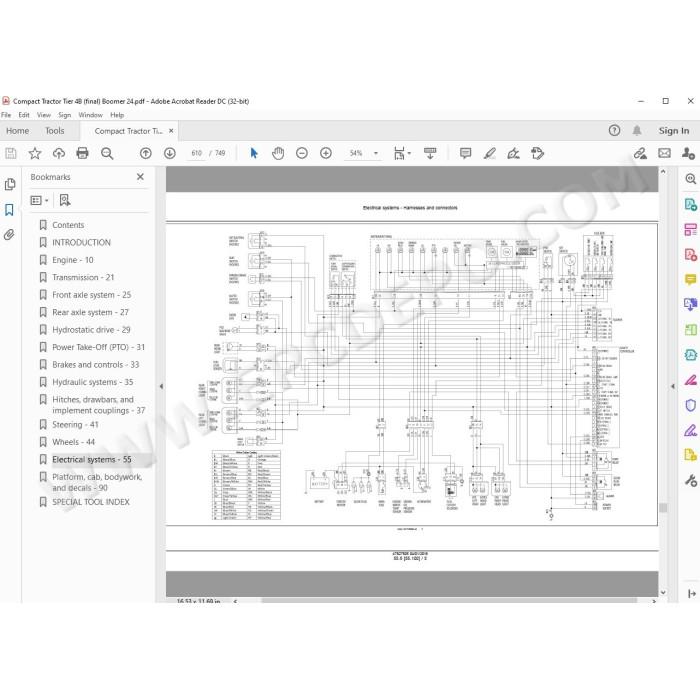Toggle the Page Thumbnails panel
700x700 pixels.
[9, 184]
